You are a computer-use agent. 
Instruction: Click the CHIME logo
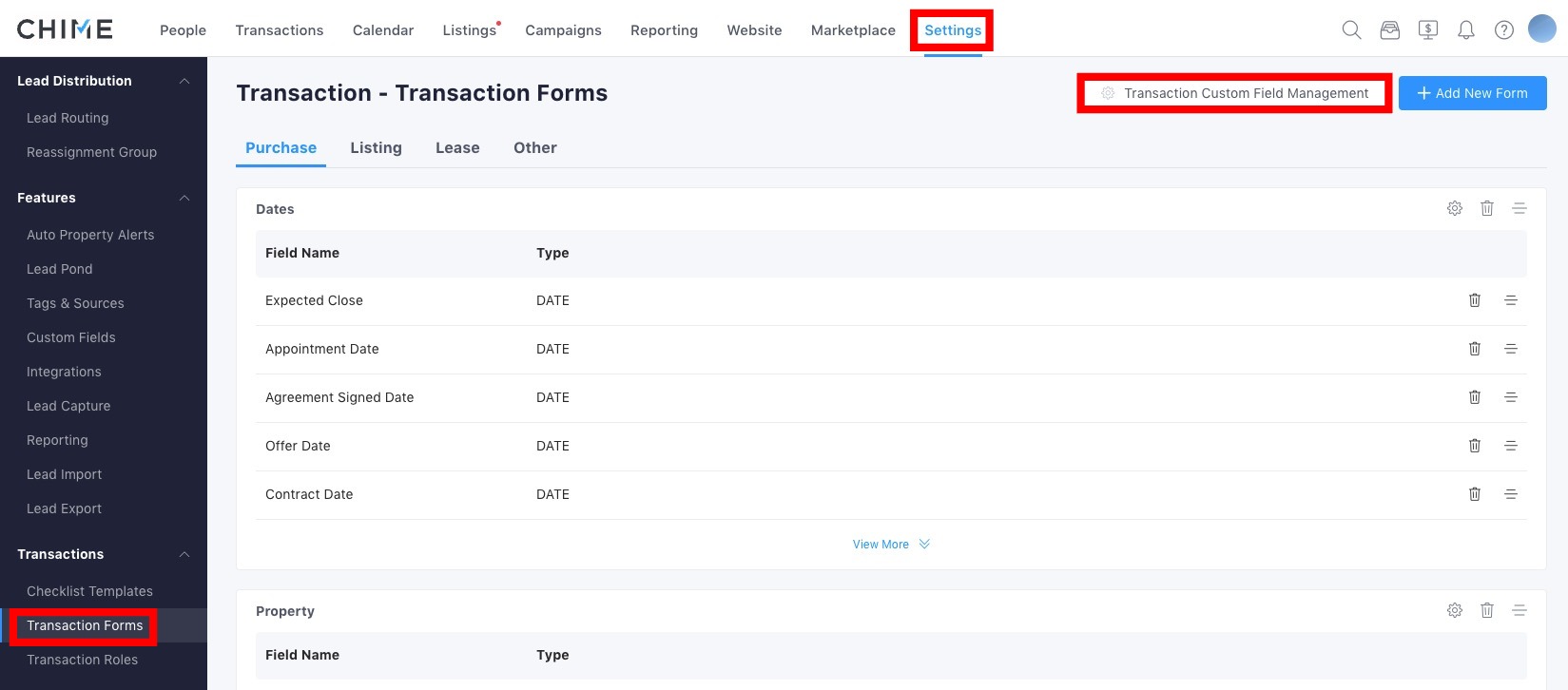[65, 29]
